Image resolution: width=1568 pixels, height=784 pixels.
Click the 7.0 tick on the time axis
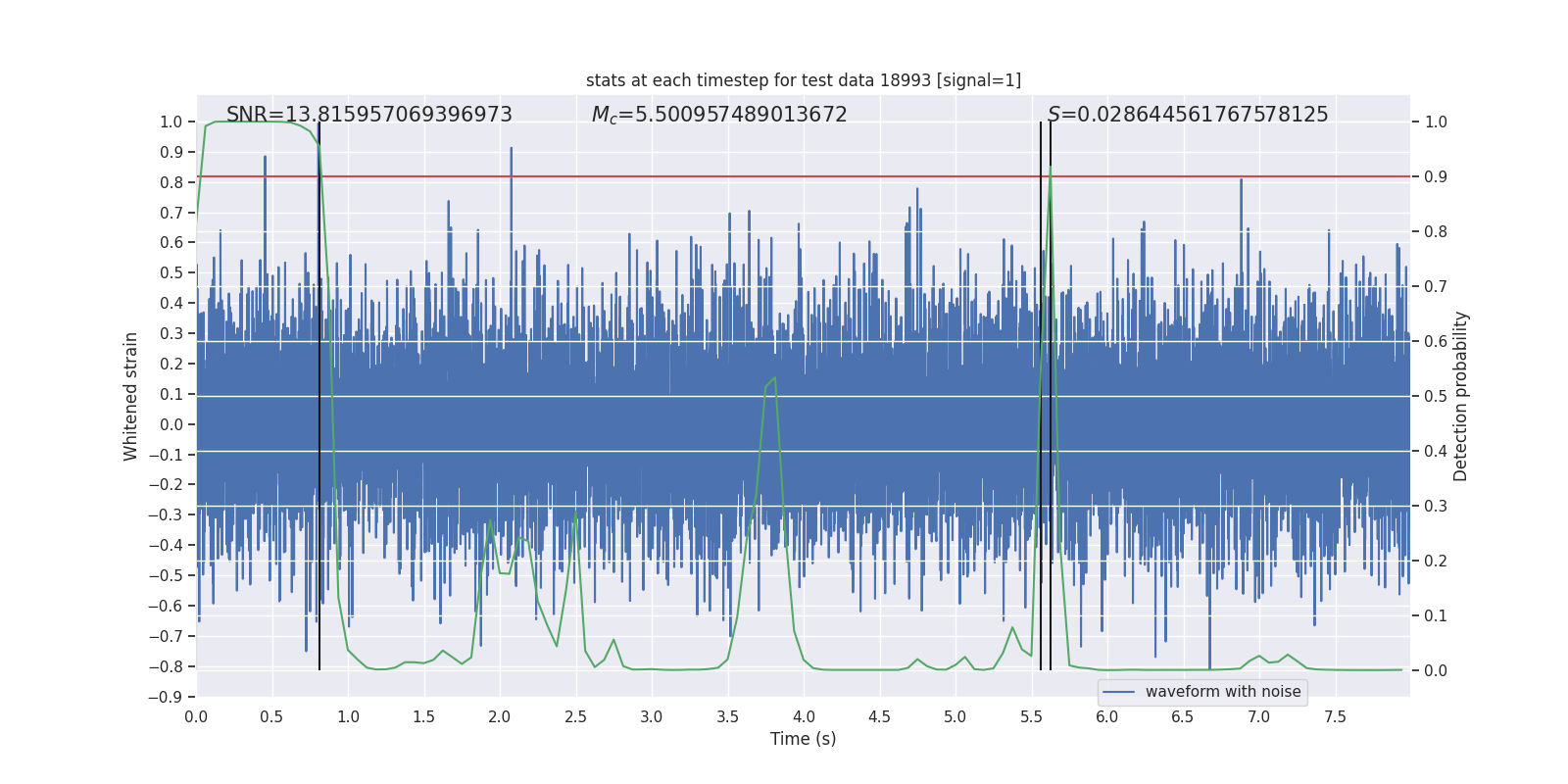pyautogui.click(x=1259, y=717)
